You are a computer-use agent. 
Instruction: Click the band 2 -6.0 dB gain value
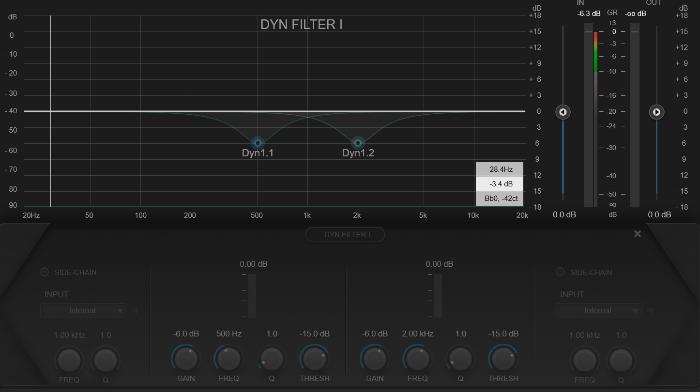coord(375,334)
